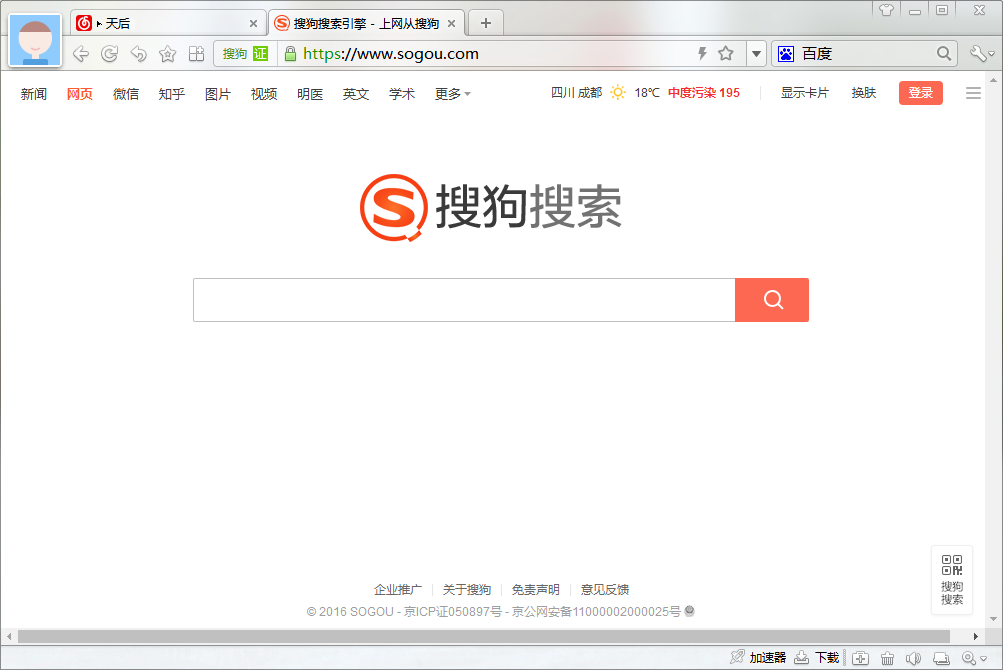Open the page zoom dropdown in status bar
The height and width of the screenshot is (670, 1003).
(x=974, y=658)
